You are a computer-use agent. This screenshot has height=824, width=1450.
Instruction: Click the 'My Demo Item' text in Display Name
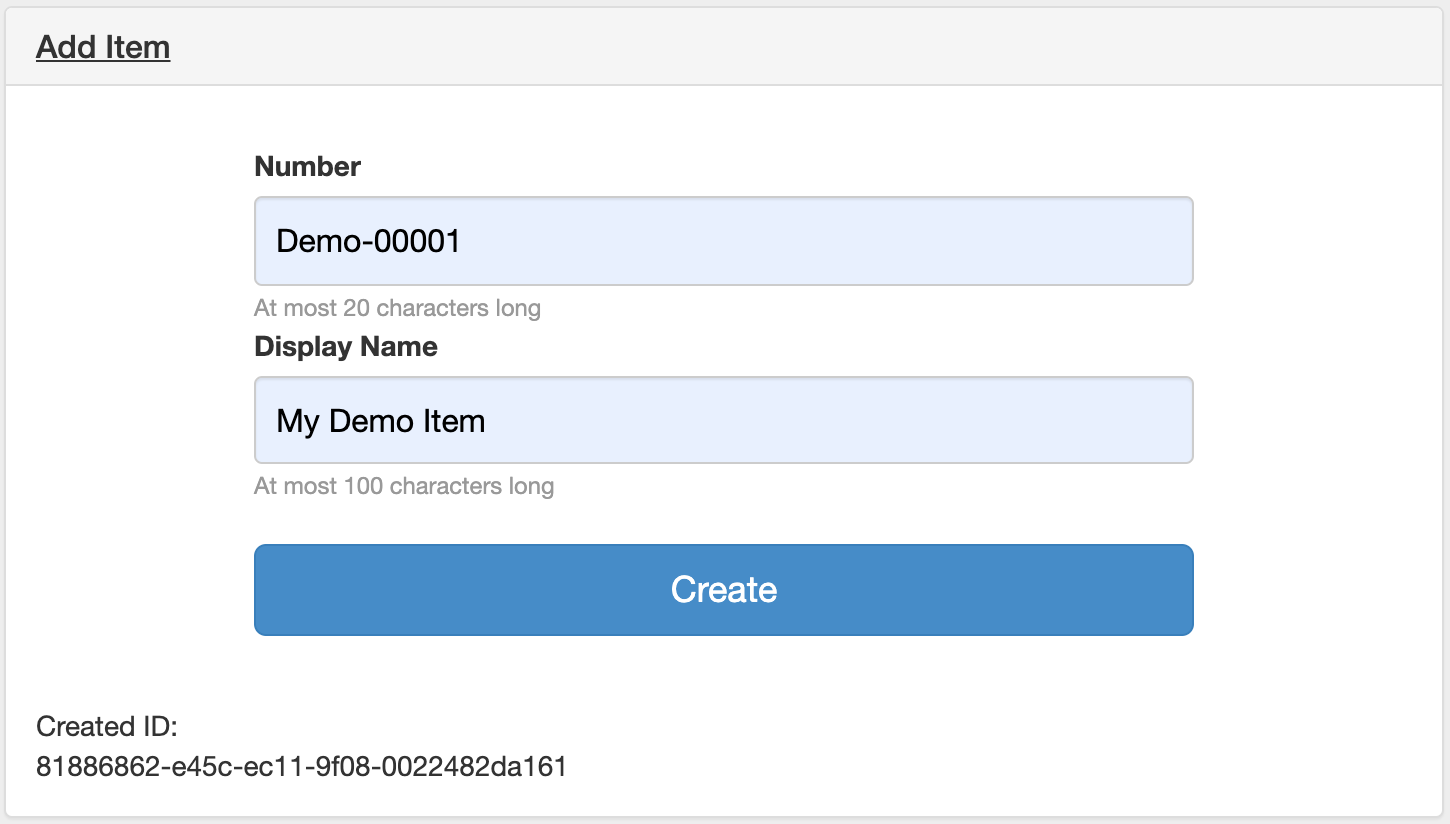(380, 421)
